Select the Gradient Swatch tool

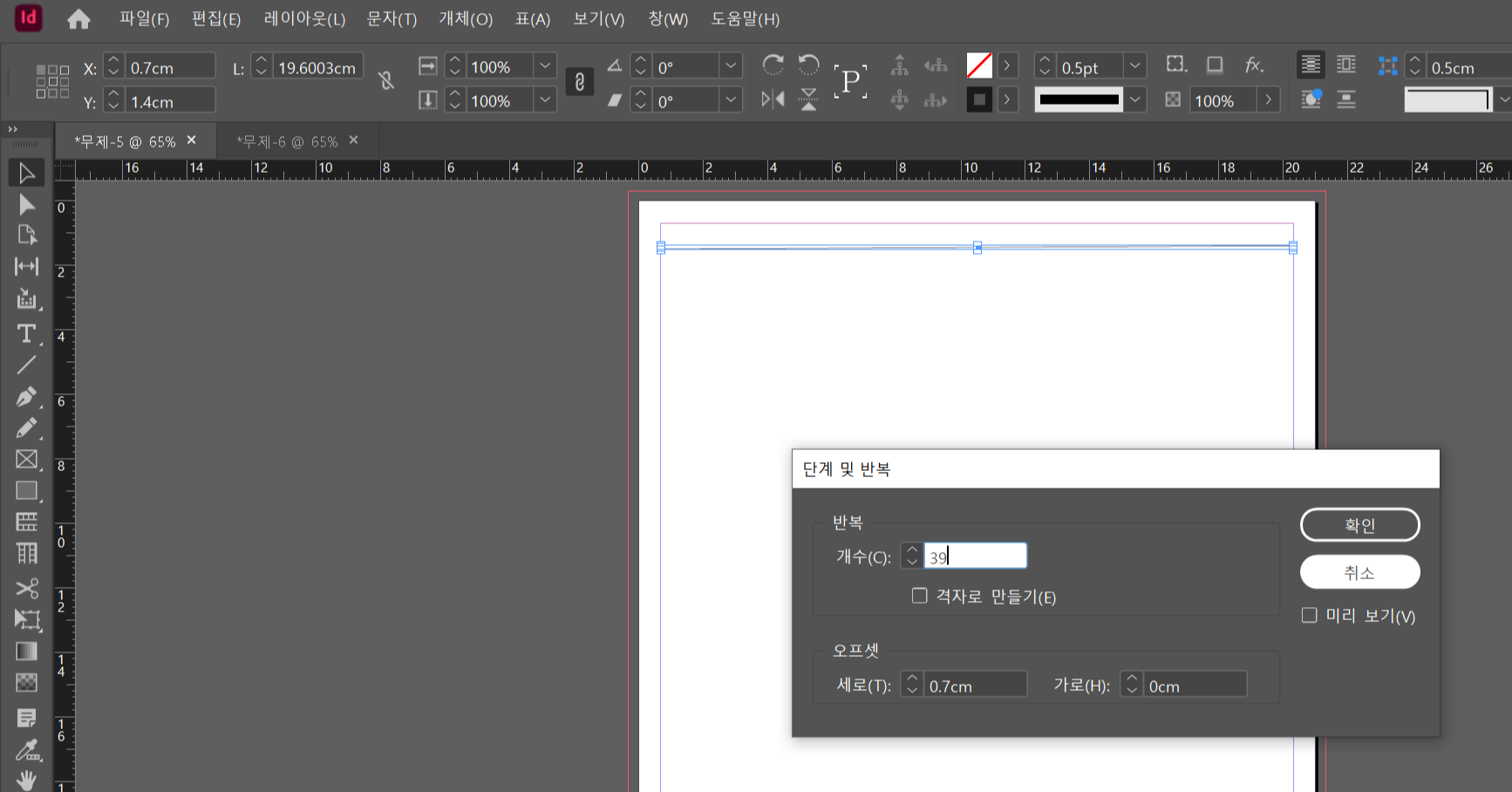26,652
